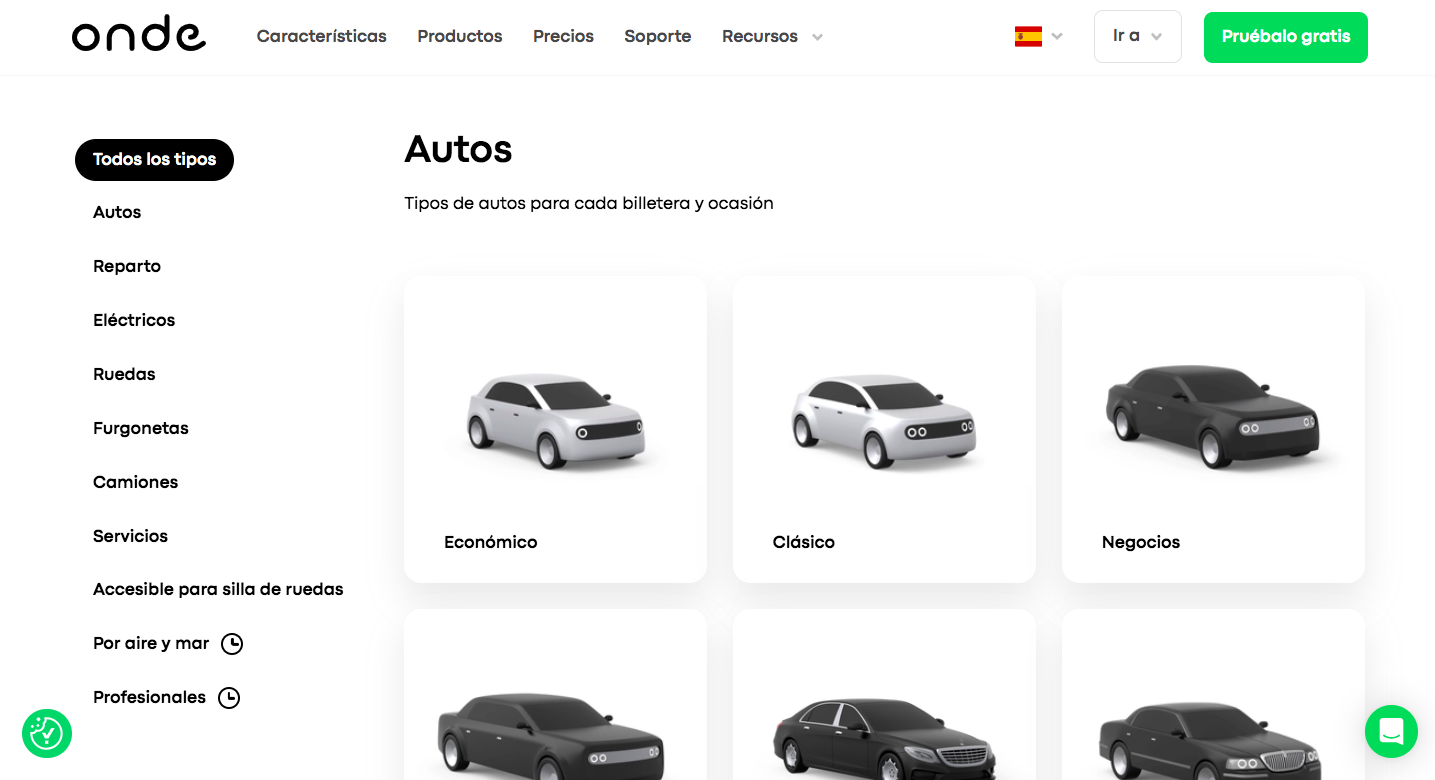Click clock icon next to Por aire y mar

coord(232,644)
